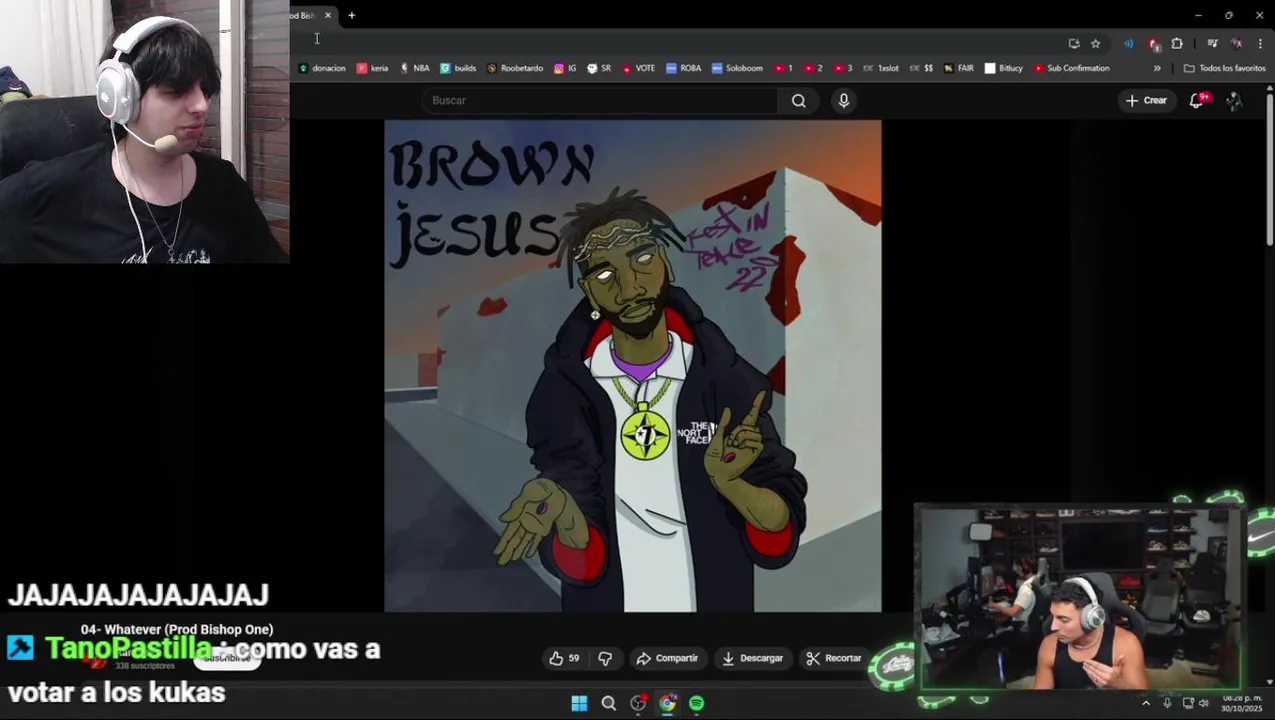
Task: Open the keria bookmark
Action: (x=372, y=68)
